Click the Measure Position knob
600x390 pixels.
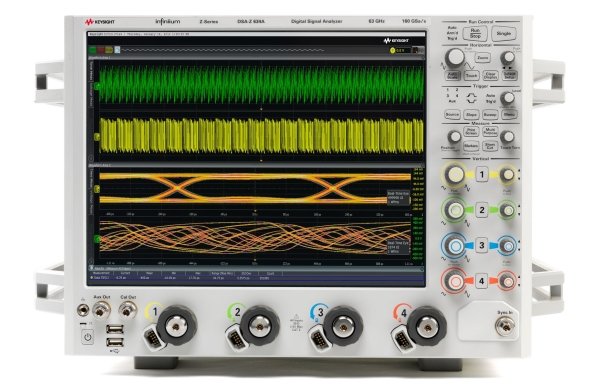pos(454,137)
